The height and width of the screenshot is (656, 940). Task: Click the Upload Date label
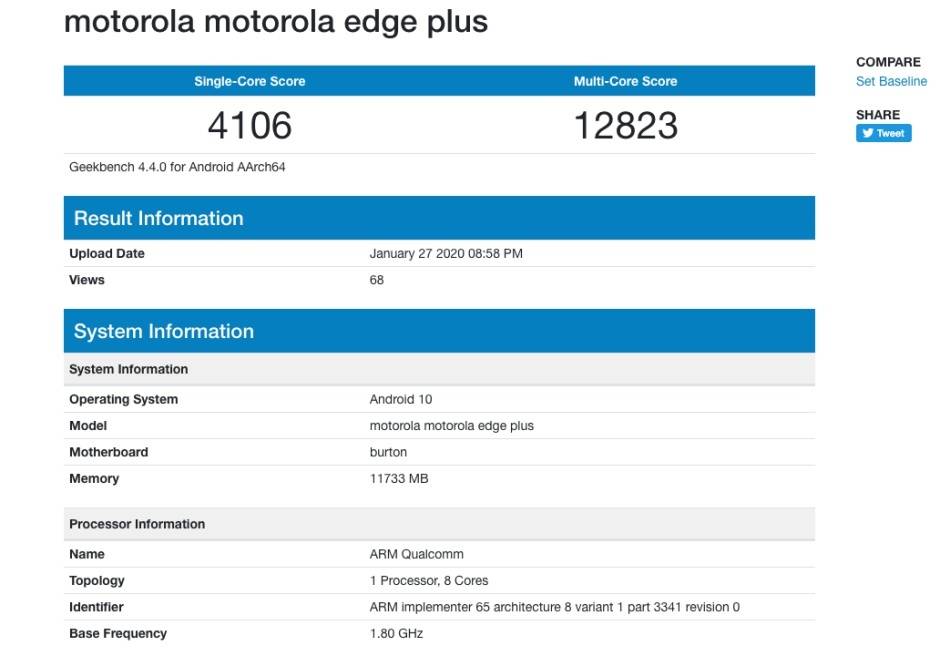point(107,253)
